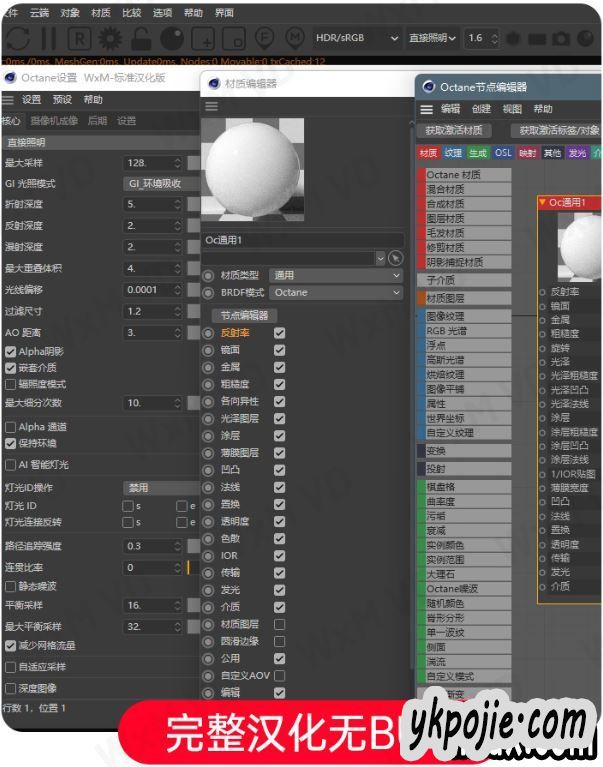Switch to the 摄像机成像 tab

click(53, 121)
